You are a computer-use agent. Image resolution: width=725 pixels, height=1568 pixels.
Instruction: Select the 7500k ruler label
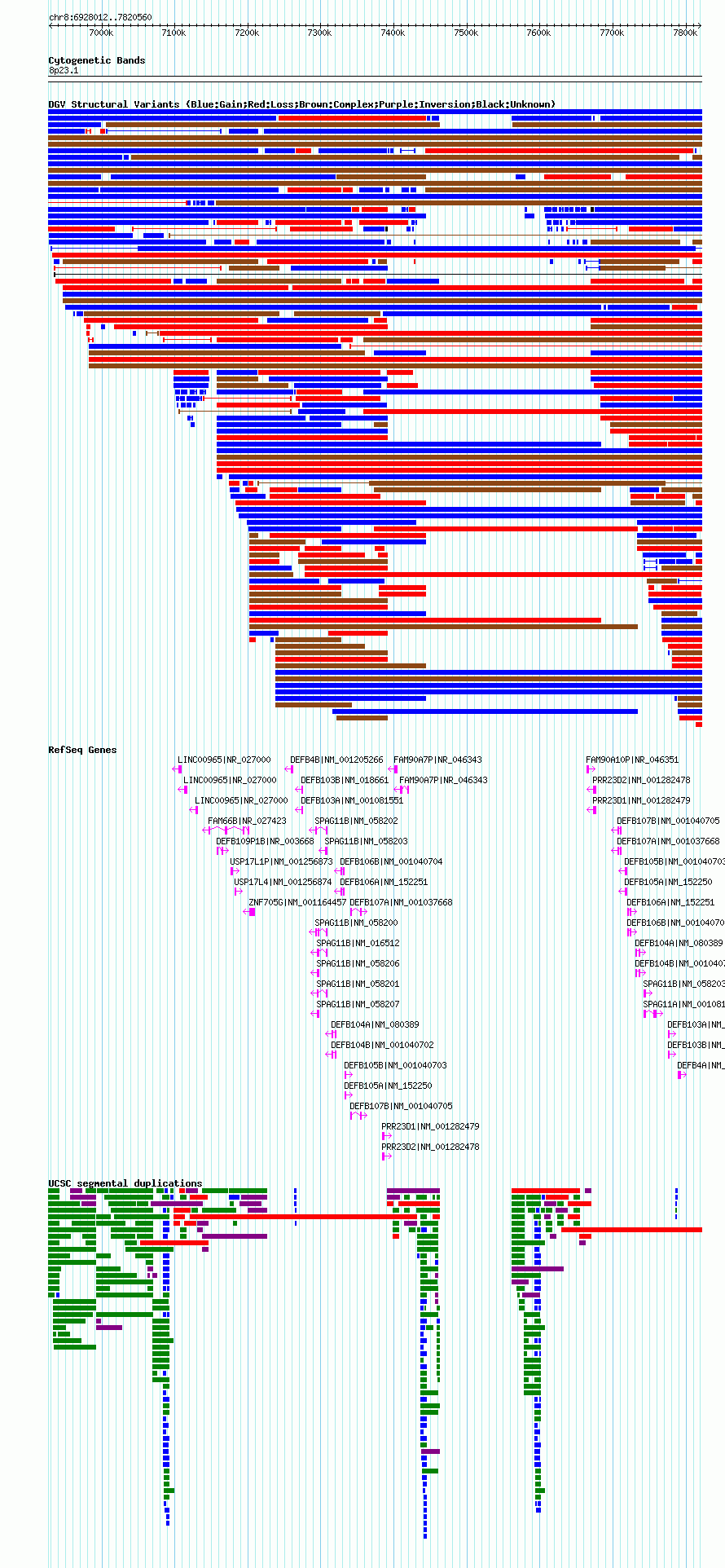click(x=466, y=33)
